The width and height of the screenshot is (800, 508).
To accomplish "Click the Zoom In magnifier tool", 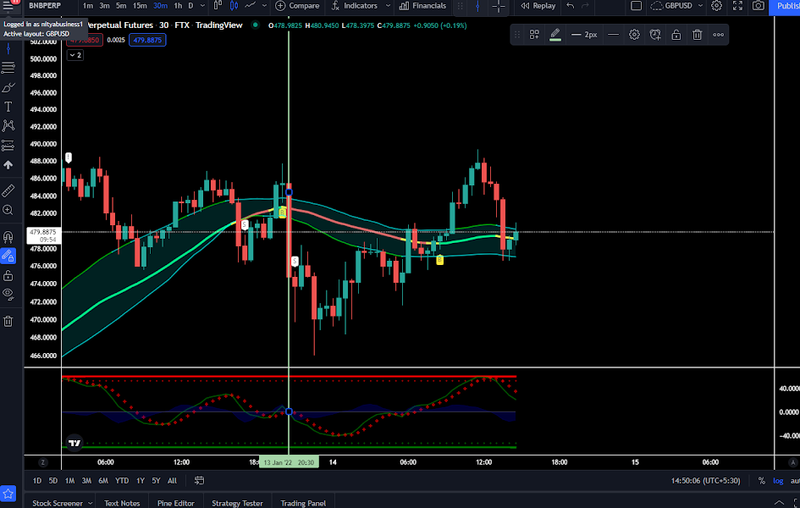I will [8, 210].
